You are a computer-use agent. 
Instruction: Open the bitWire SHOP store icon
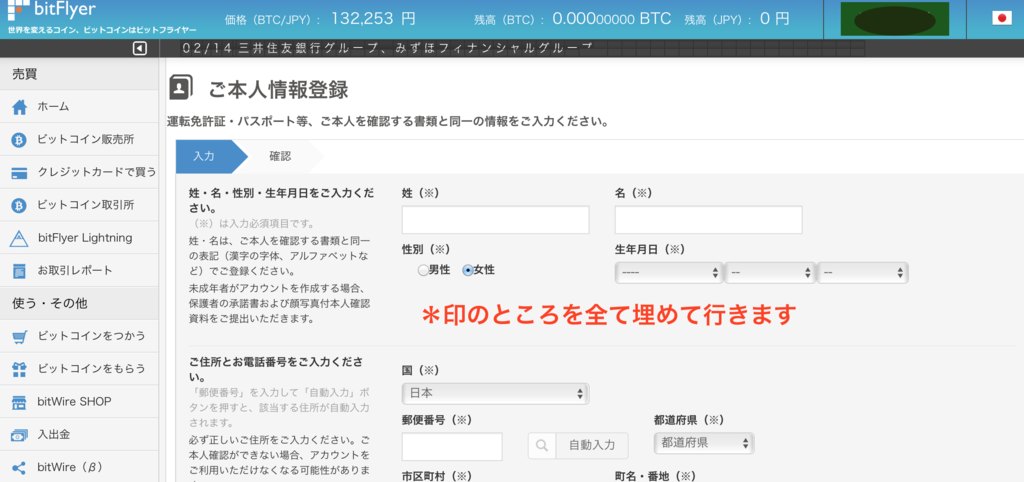[x=20, y=402]
